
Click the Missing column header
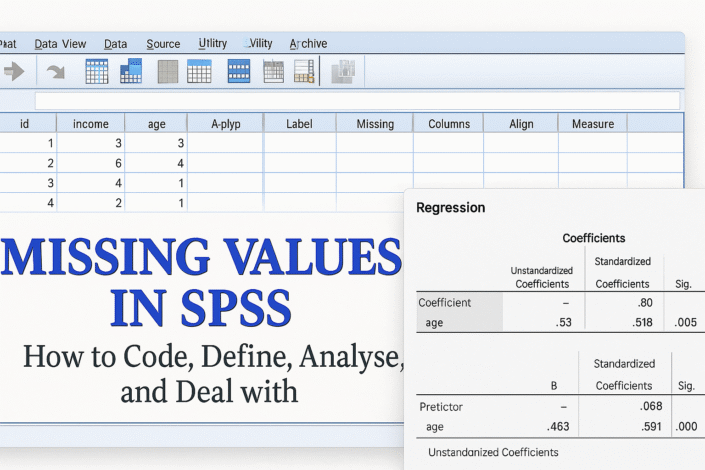pyautogui.click(x=375, y=124)
